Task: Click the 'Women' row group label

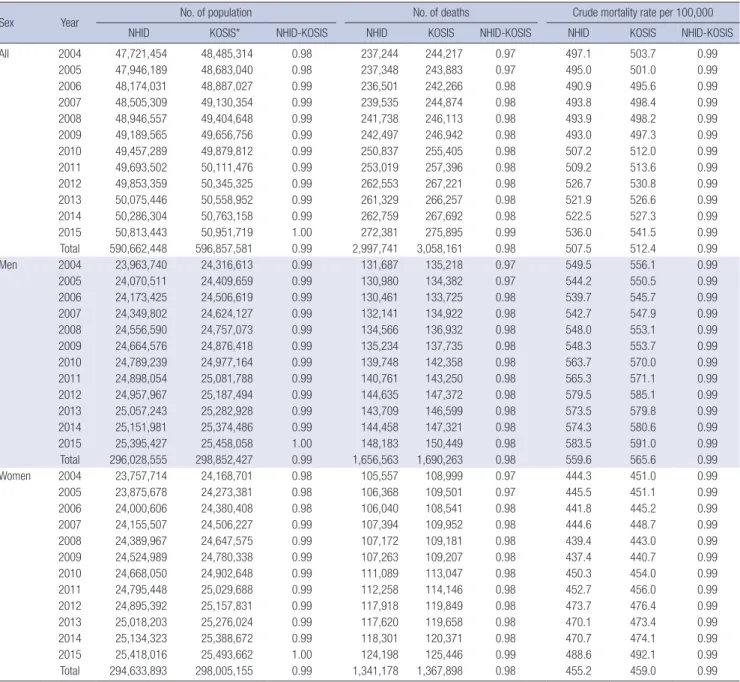Action: click(15, 476)
